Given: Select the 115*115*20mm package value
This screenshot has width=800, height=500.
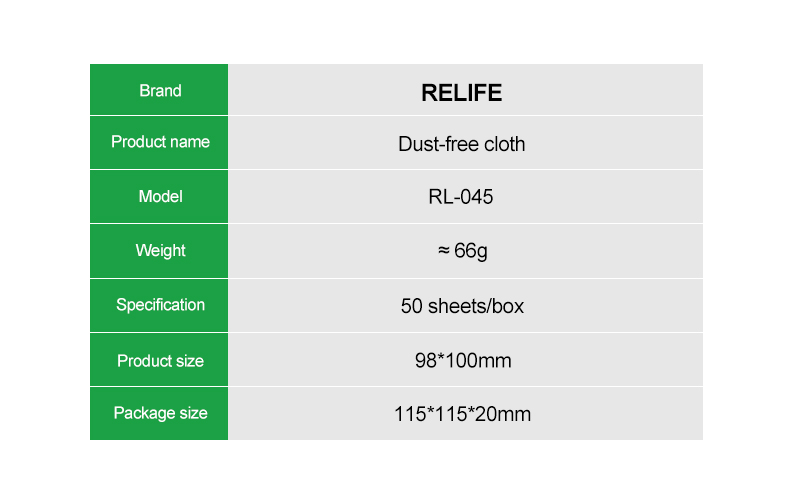Looking at the screenshot, I should point(462,414).
